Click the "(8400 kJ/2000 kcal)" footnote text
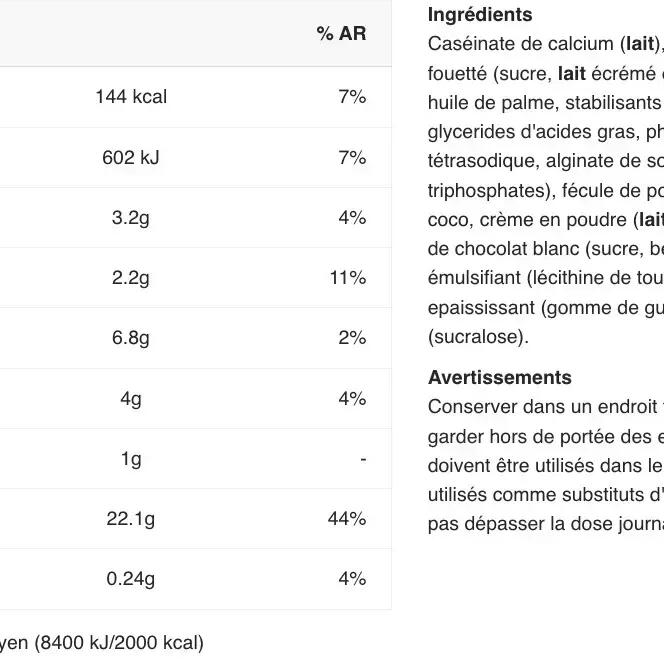Image resolution: width=664 pixels, height=664 pixels. (x=119, y=643)
